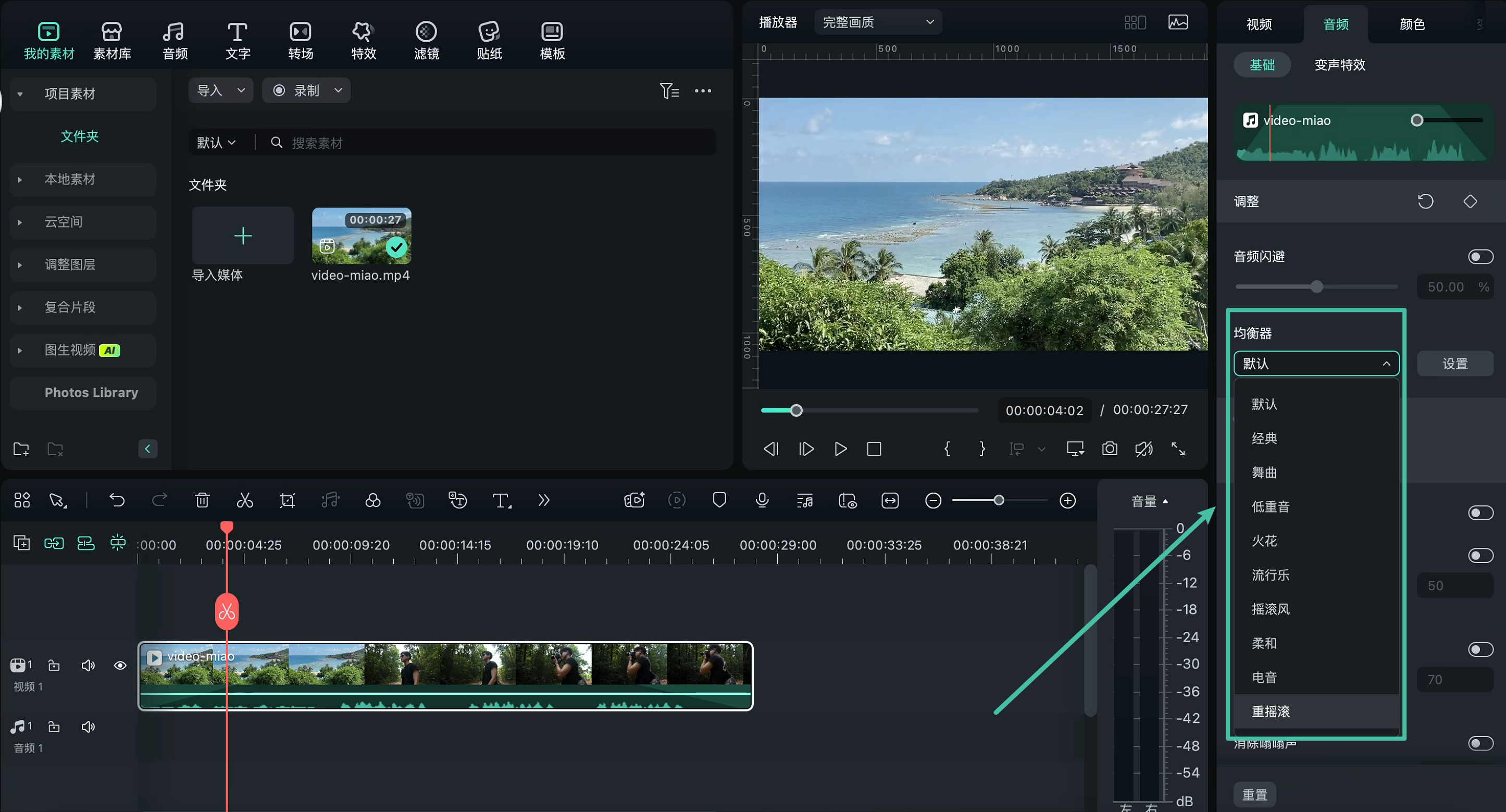Click the marker shield icon

(719, 501)
